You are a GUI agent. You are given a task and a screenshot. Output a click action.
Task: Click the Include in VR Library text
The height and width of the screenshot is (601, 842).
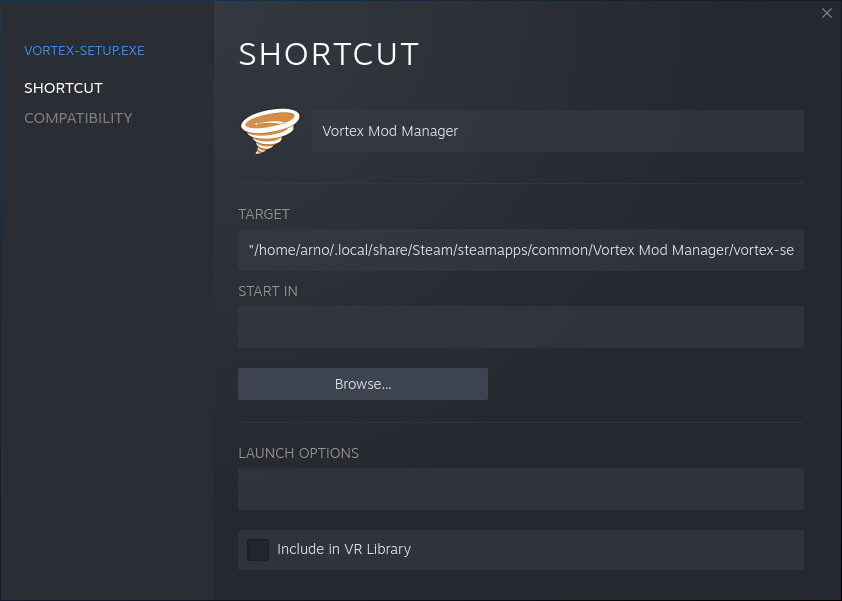pyautogui.click(x=344, y=549)
